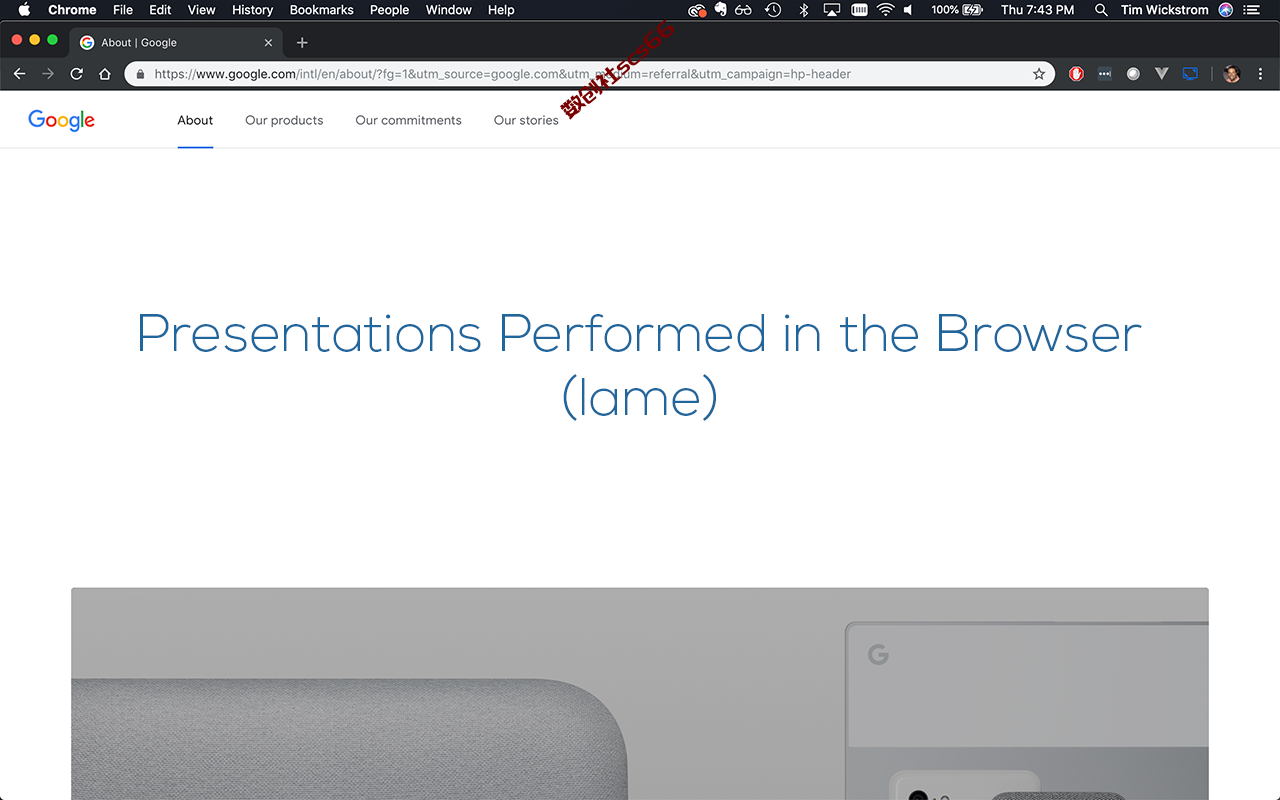Click the Creative Cloud menu bar icon

(697, 10)
